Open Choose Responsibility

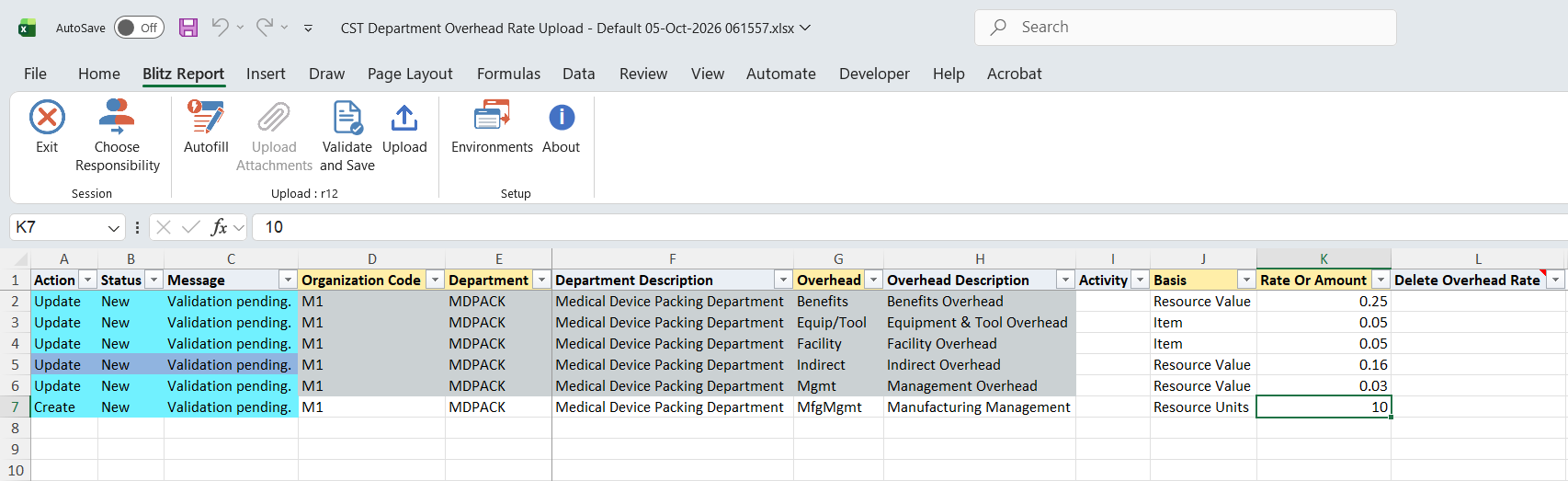118,136
